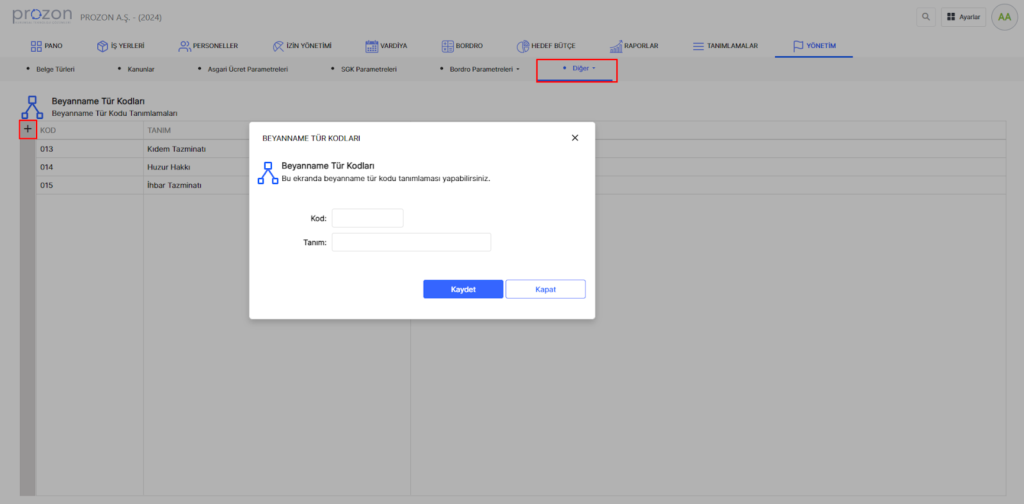Switch to the VARDİYA tab

click(386, 46)
